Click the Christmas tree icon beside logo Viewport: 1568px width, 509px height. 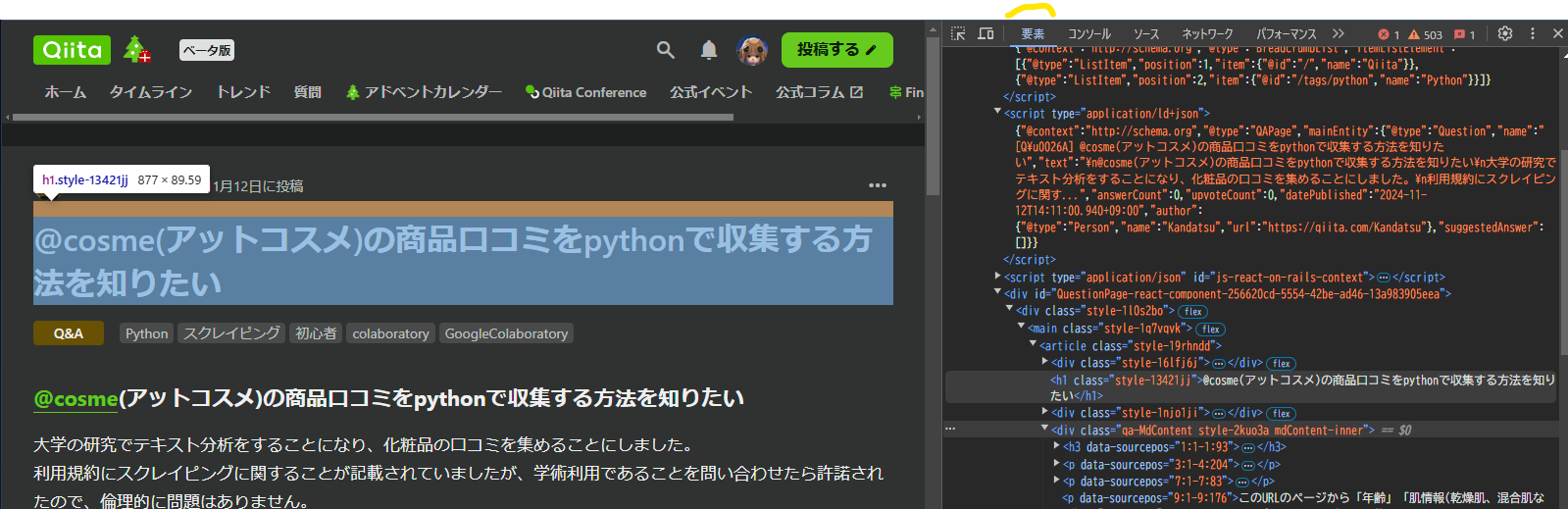point(137,49)
